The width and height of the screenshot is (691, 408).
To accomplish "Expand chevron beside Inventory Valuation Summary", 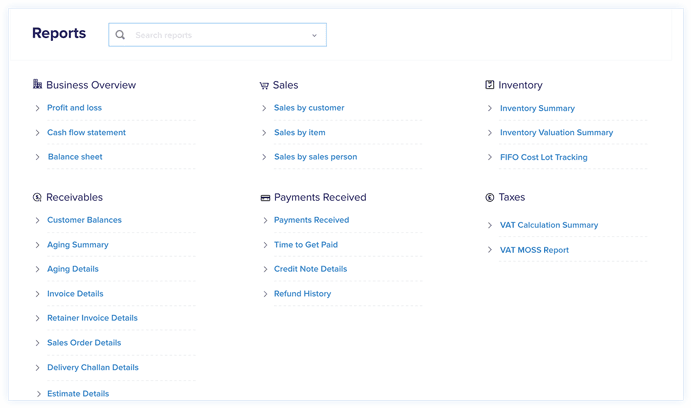I will [x=490, y=133].
